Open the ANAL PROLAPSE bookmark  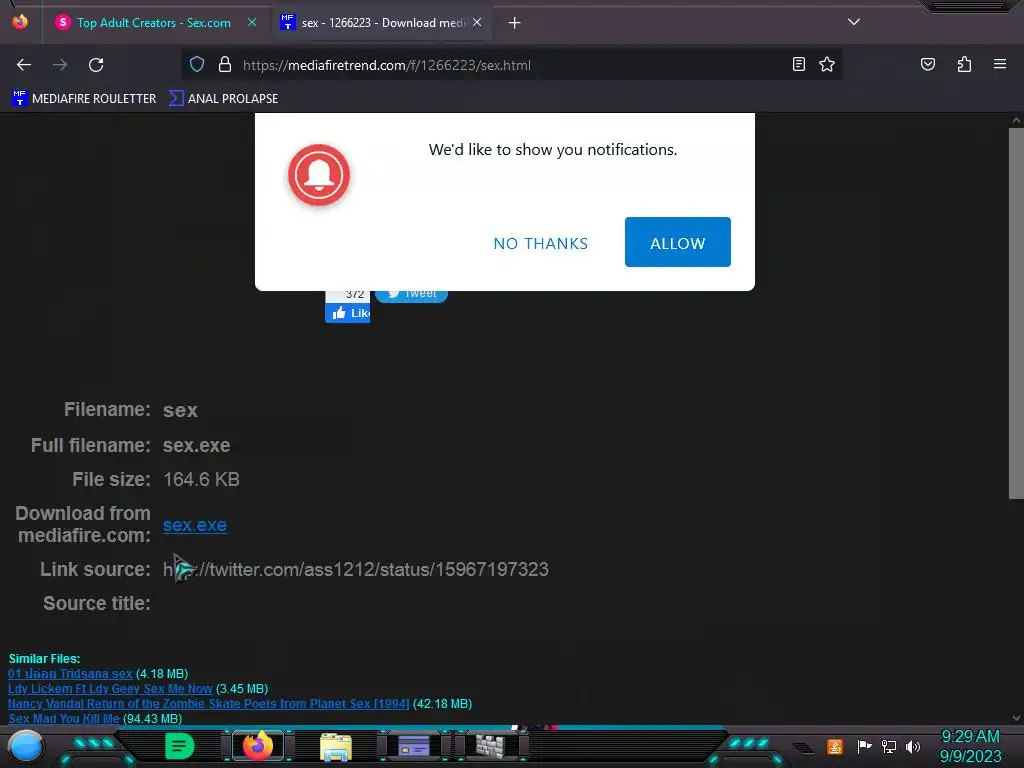click(x=223, y=99)
